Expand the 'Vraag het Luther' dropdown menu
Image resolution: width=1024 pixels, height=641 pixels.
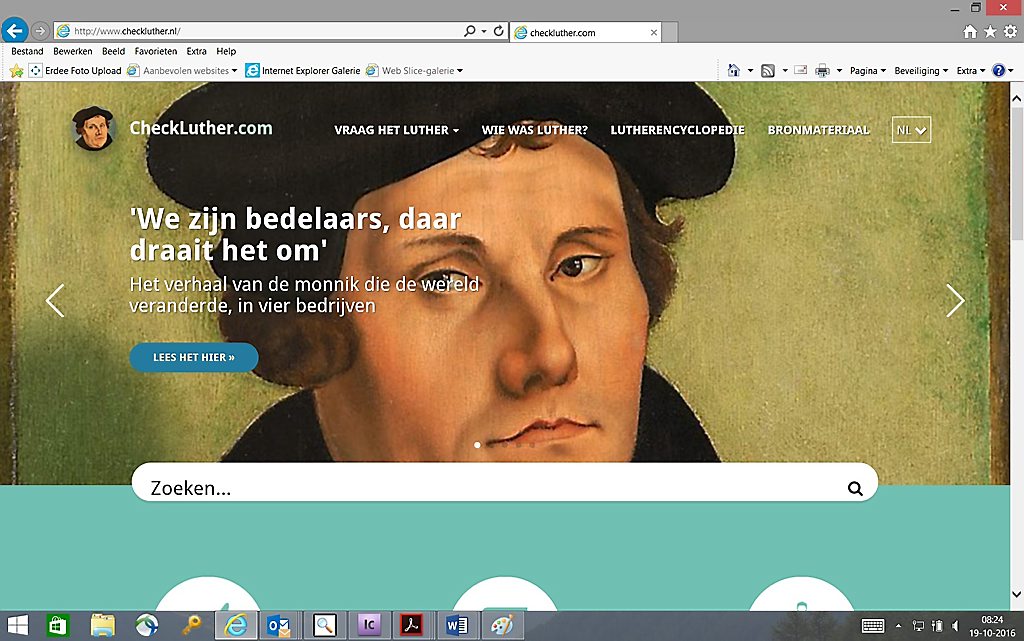(397, 130)
